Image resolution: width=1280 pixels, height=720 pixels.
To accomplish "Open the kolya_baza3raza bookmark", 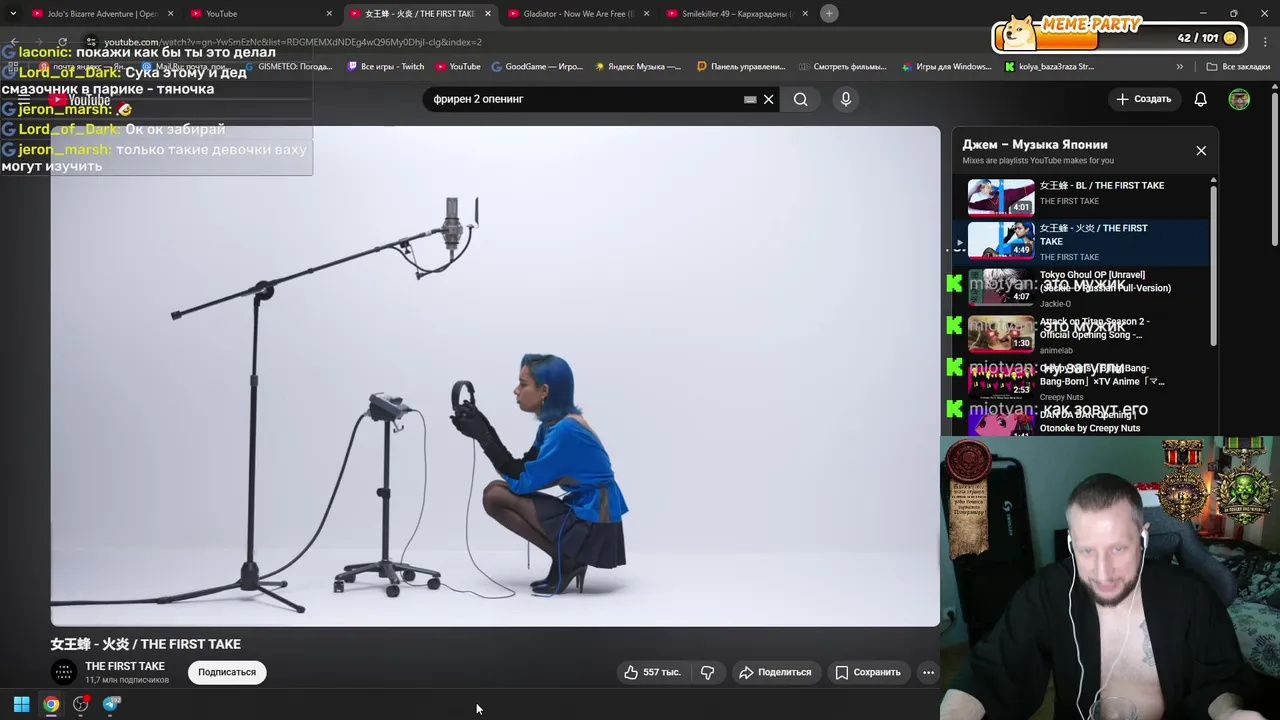I will 1049,67.
